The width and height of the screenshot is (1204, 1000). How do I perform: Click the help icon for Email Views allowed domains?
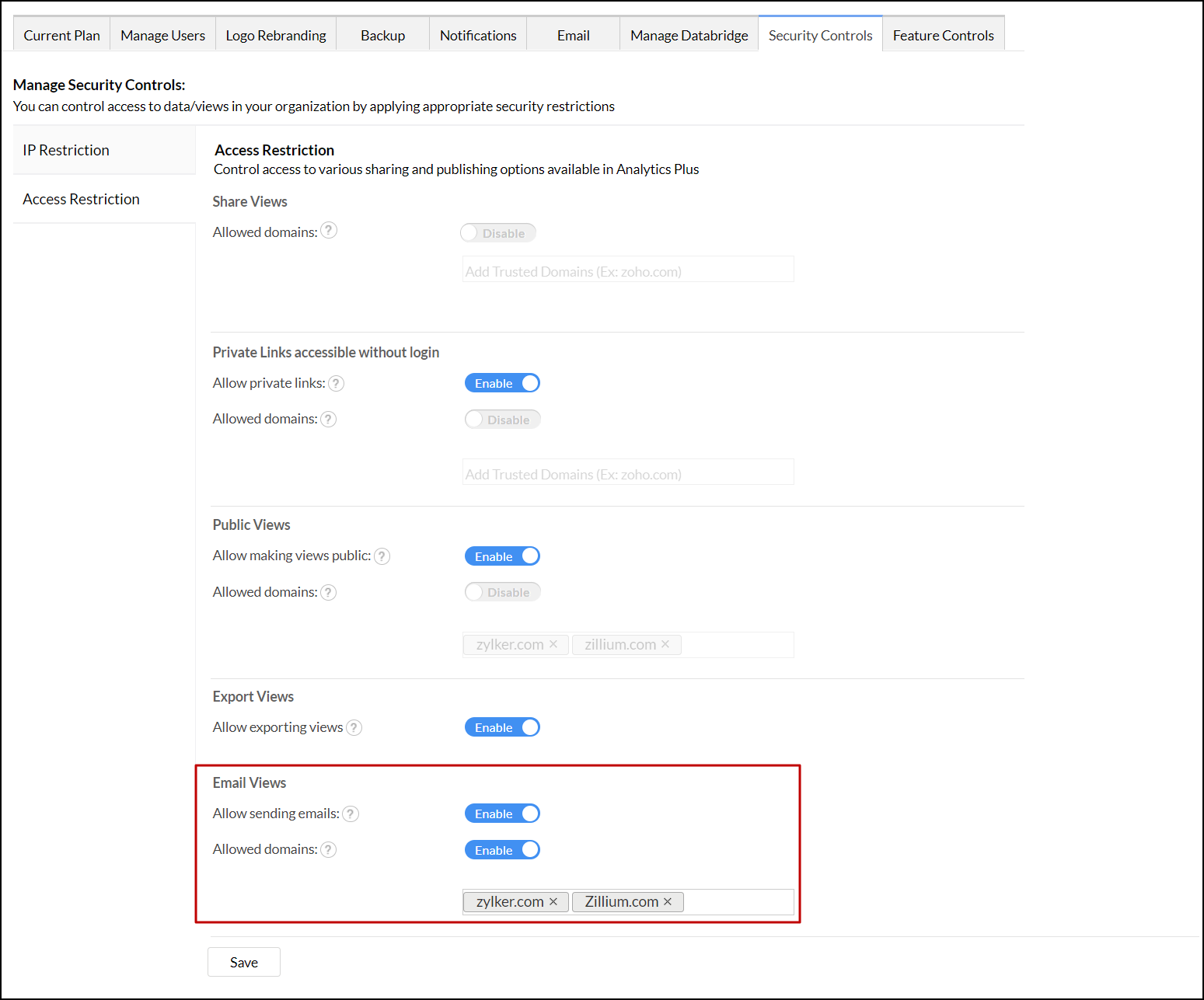328,849
